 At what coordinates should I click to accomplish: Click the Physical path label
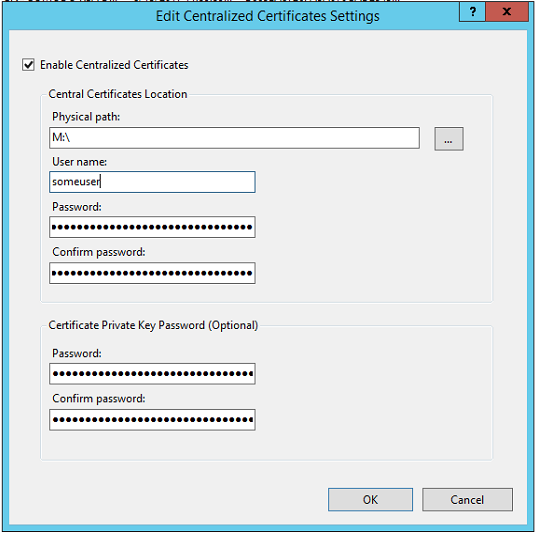click(86, 117)
